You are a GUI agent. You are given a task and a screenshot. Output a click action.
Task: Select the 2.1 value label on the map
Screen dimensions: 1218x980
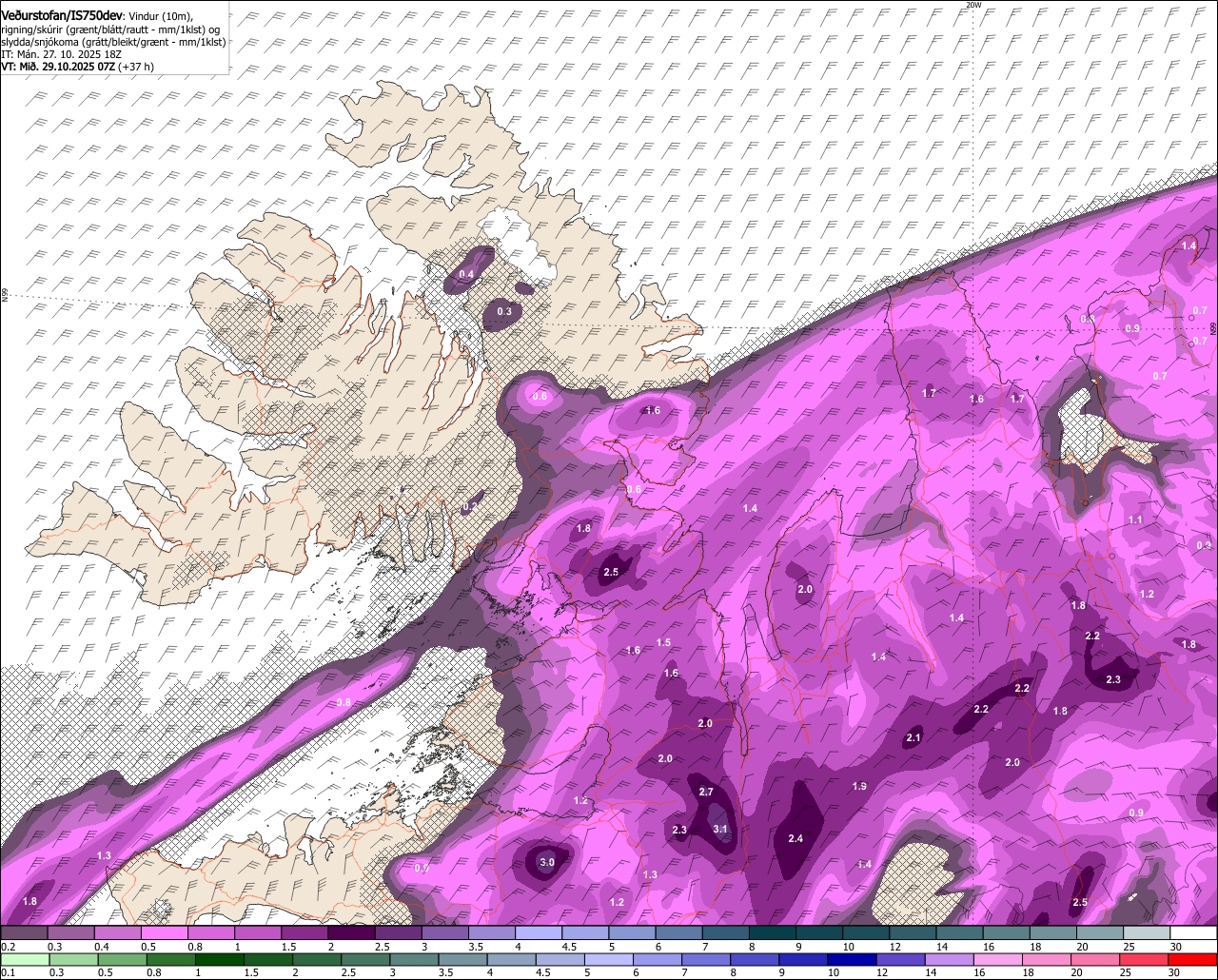click(x=914, y=737)
